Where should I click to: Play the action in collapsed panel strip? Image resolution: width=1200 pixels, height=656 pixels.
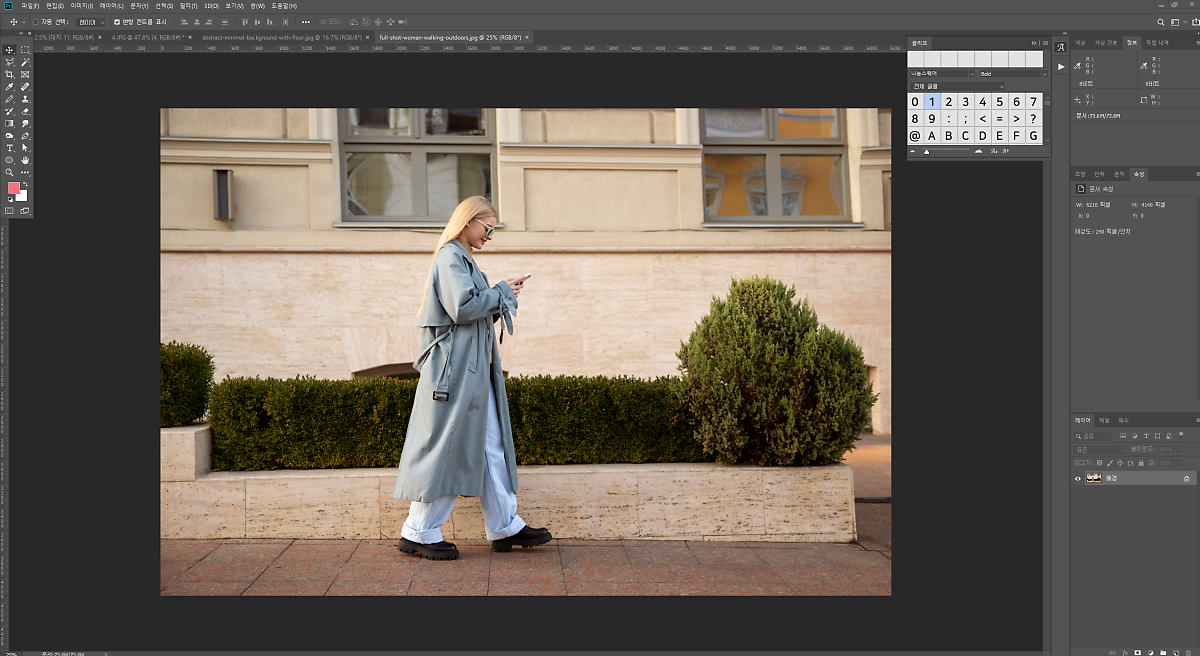1061,67
